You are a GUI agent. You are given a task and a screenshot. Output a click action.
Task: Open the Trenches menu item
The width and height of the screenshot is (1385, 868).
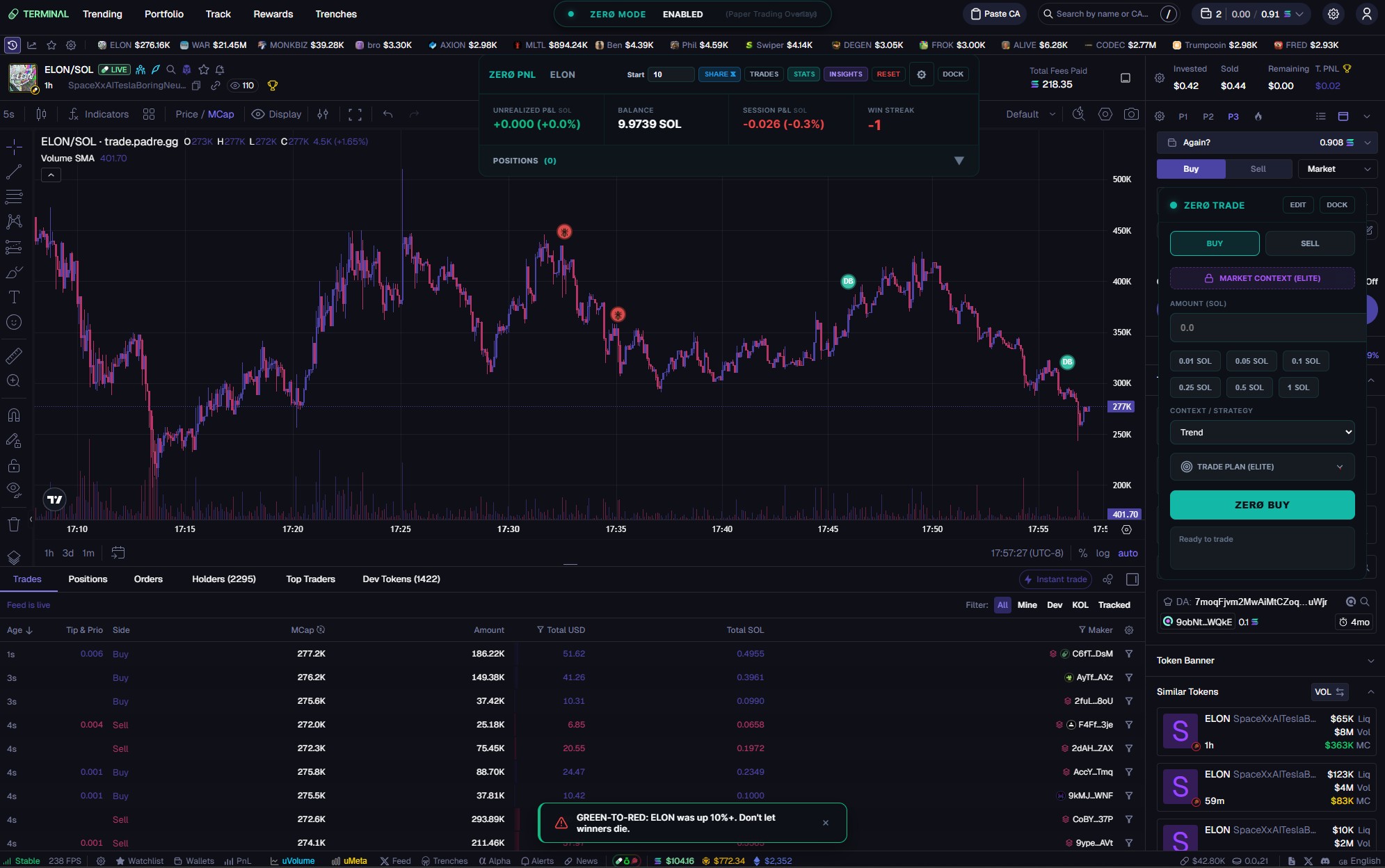335,14
